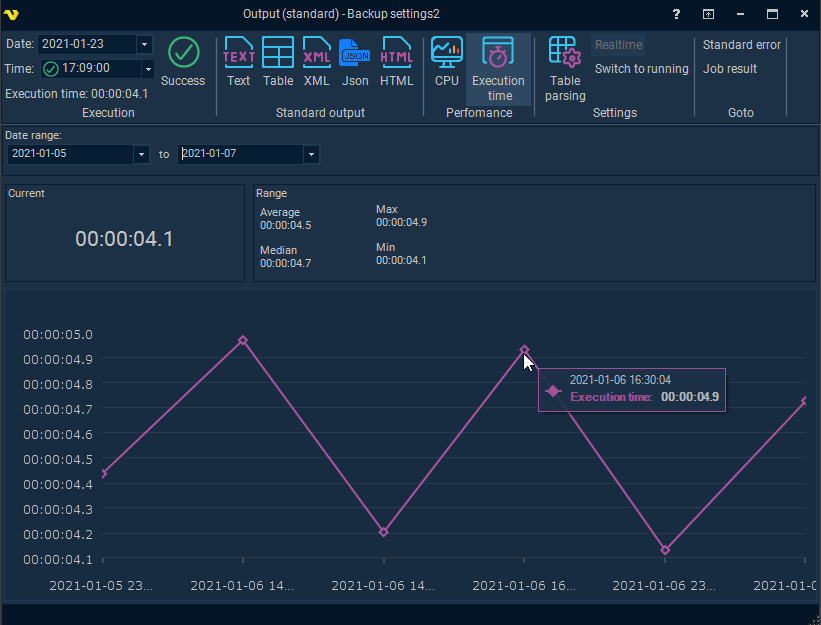The width and height of the screenshot is (821, 625).
Task: Switch to Table output view
Action: 277,62
